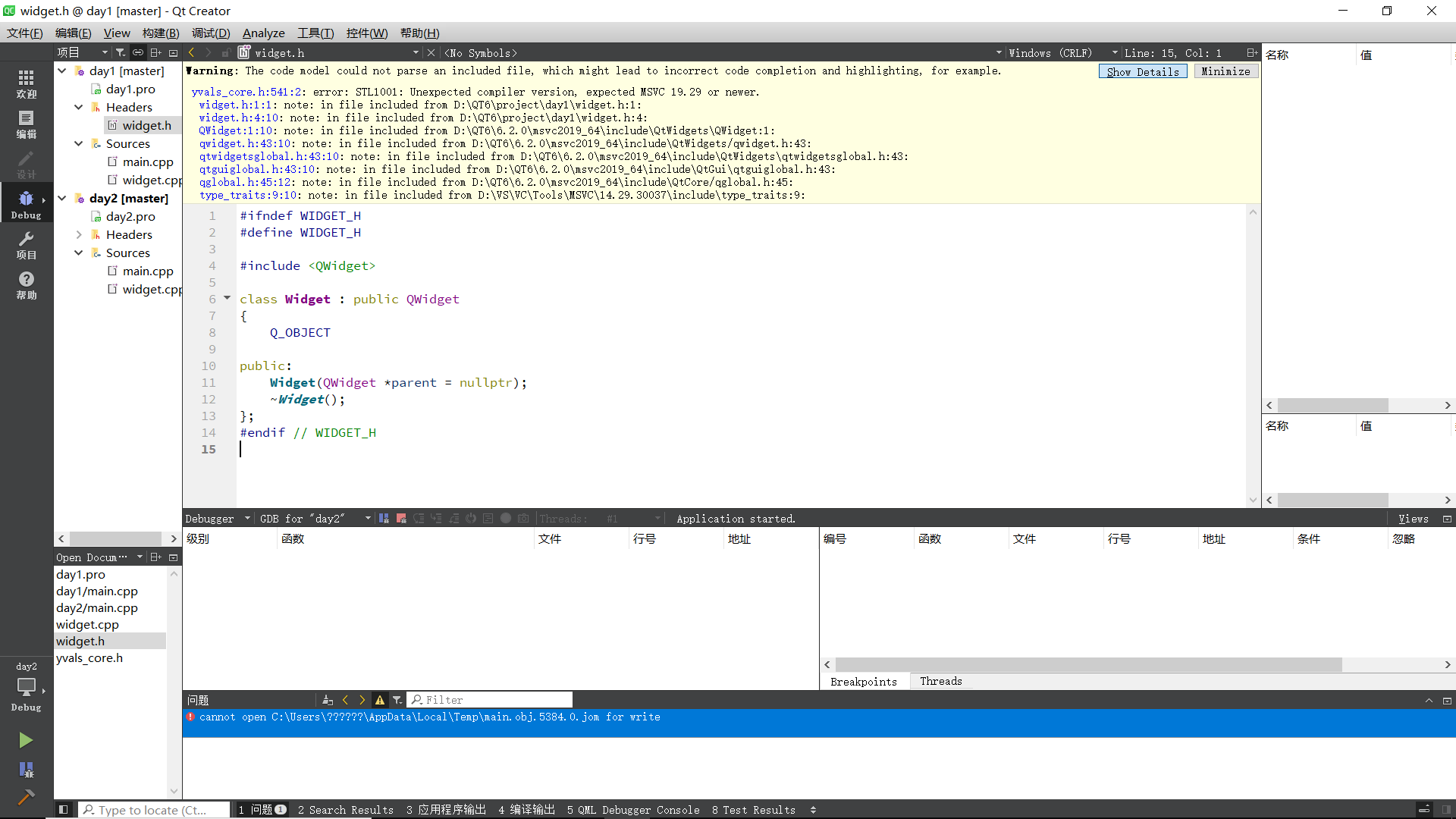Collapse the Headers folder under day1
This screenshot has width=1456, height=819.
click(x=78, y=107)
